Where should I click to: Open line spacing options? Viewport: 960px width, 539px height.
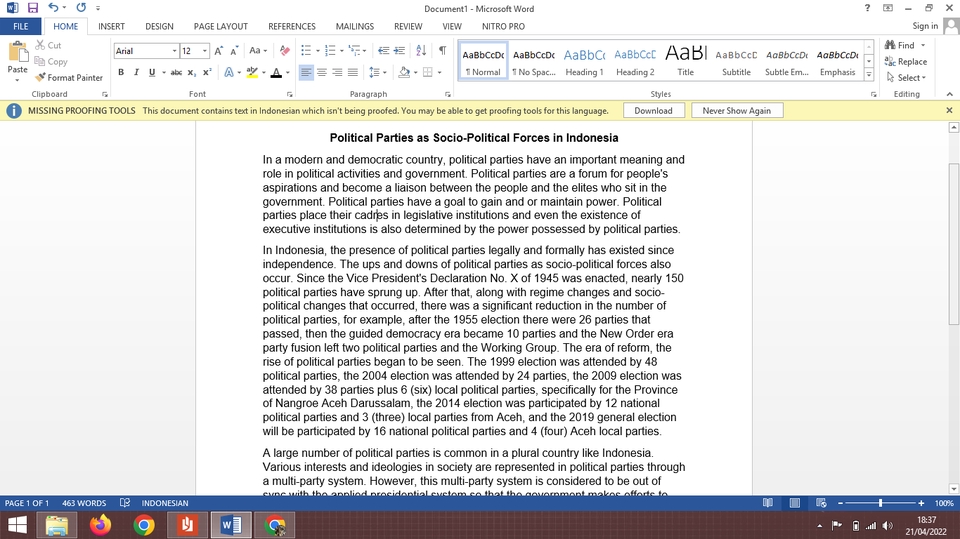tap(378, 72)
